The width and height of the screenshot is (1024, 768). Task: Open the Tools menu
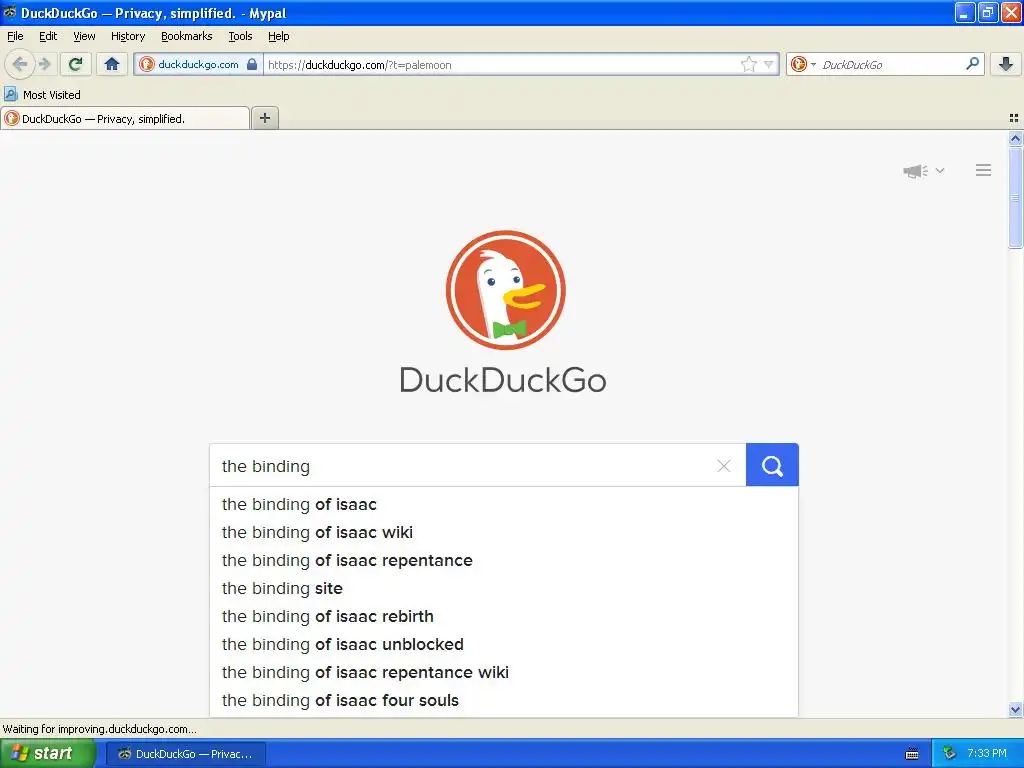[x=240, y=36]
